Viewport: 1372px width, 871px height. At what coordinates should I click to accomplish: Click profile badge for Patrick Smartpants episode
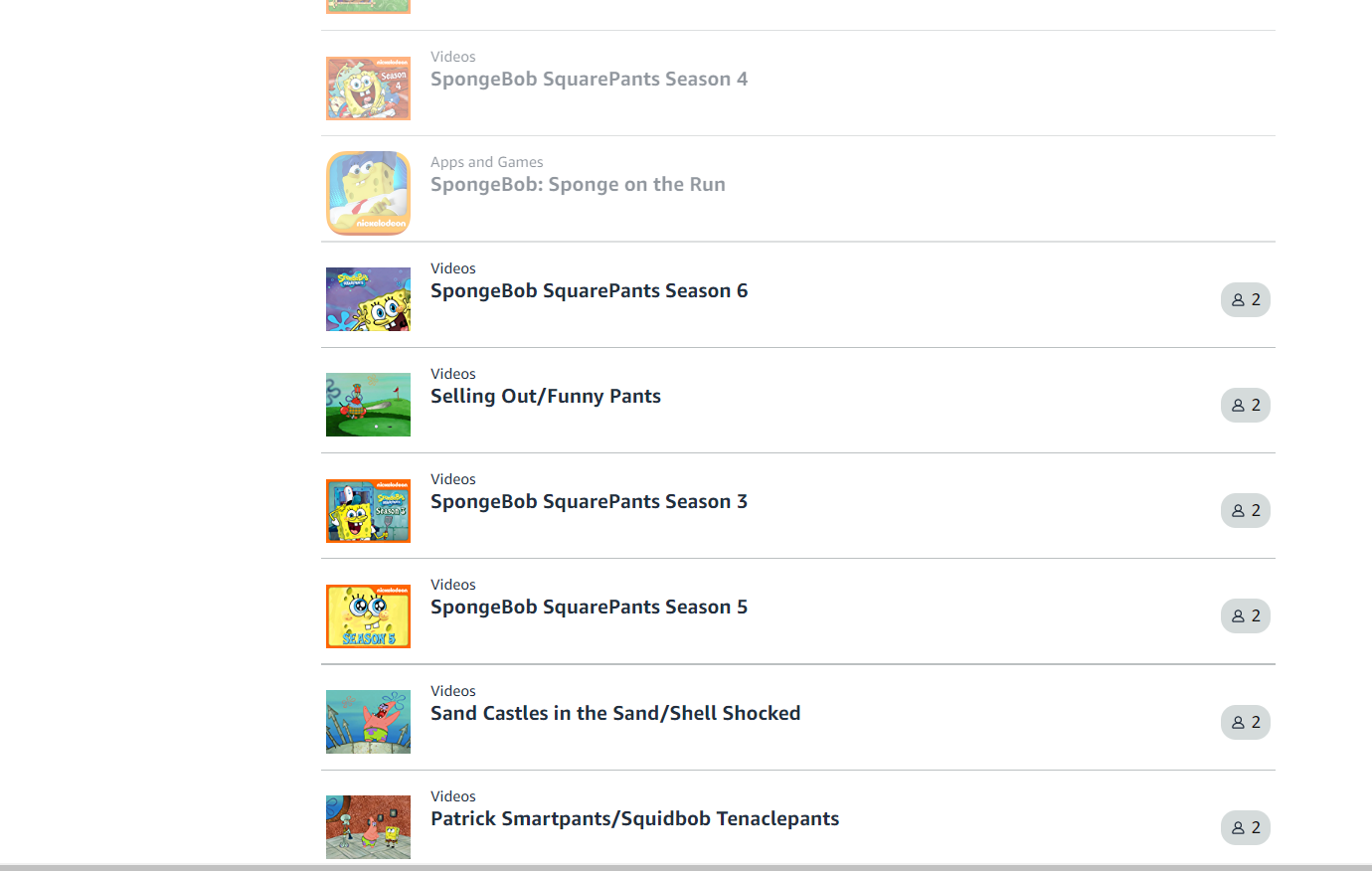pyautogui.click(x=1245, y=828)
